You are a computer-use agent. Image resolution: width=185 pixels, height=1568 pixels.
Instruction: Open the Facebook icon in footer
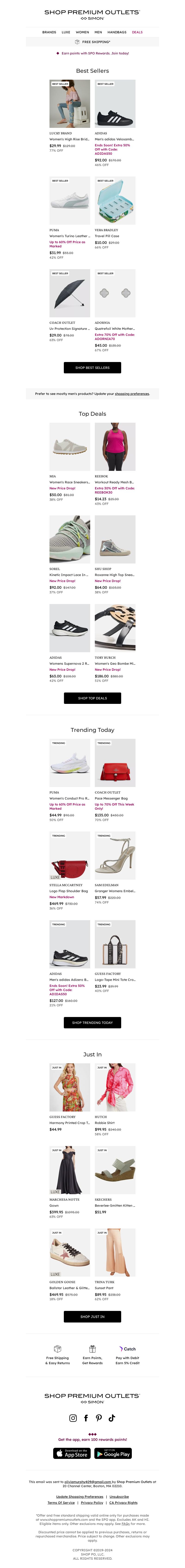click(x=86, y=1418)
